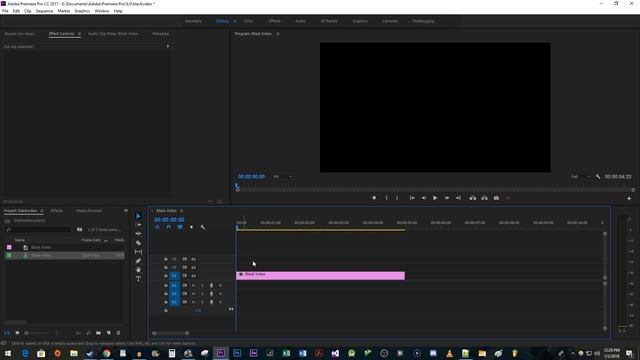The image size is (640, 360).
Task: Play the sequence in Program monitor
Action: (x=435, y=198)
